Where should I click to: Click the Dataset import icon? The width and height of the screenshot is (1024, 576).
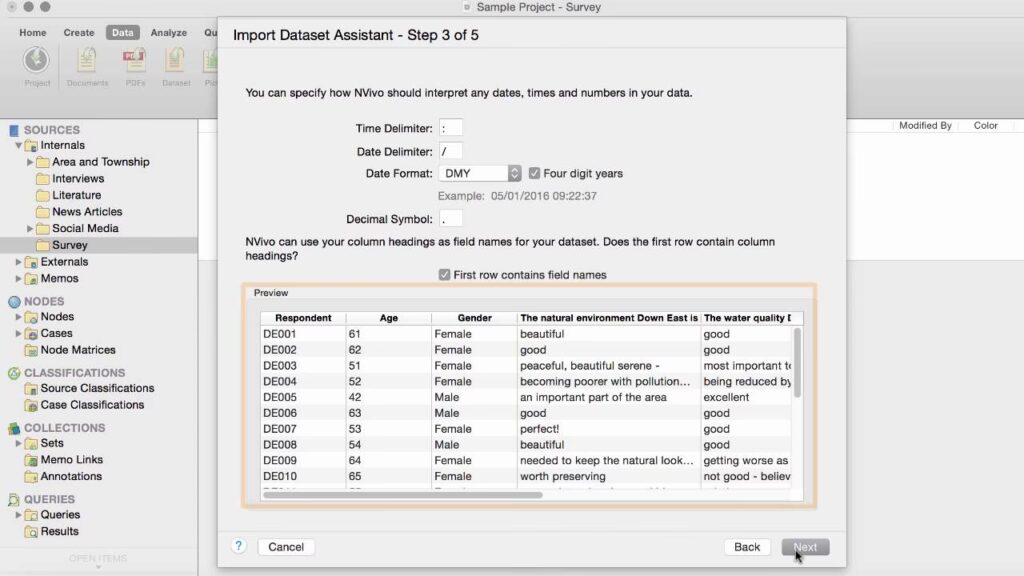(x=176, y=62)
